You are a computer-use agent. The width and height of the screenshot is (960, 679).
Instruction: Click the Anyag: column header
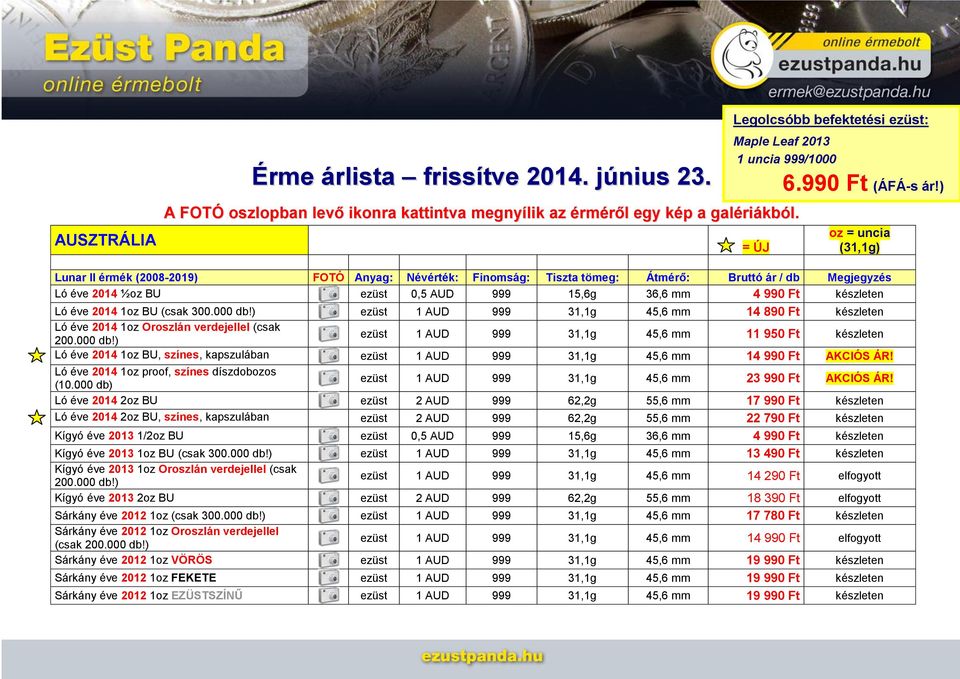tap(373, 277)
